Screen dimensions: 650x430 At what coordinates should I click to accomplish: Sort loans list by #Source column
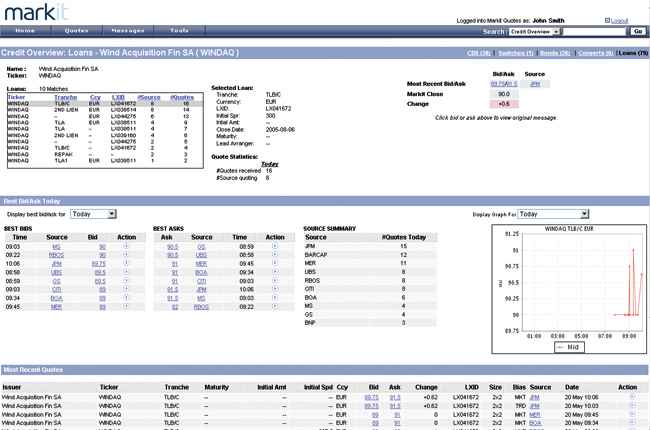click(149, 97)
